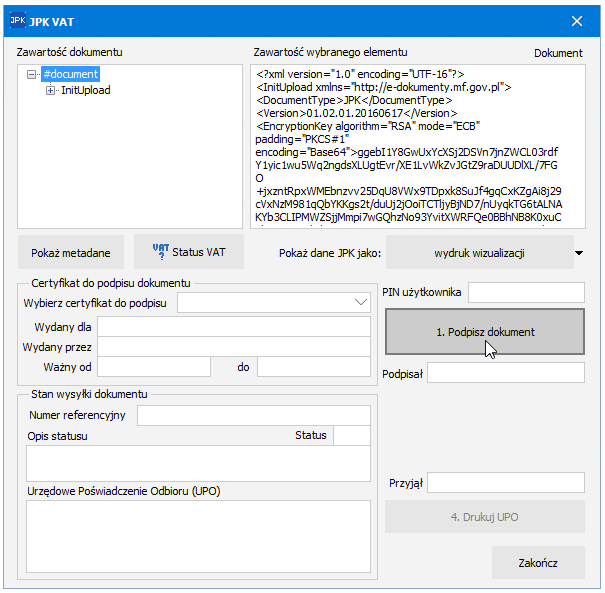Click the Ważny od date field

click(153, 367)
